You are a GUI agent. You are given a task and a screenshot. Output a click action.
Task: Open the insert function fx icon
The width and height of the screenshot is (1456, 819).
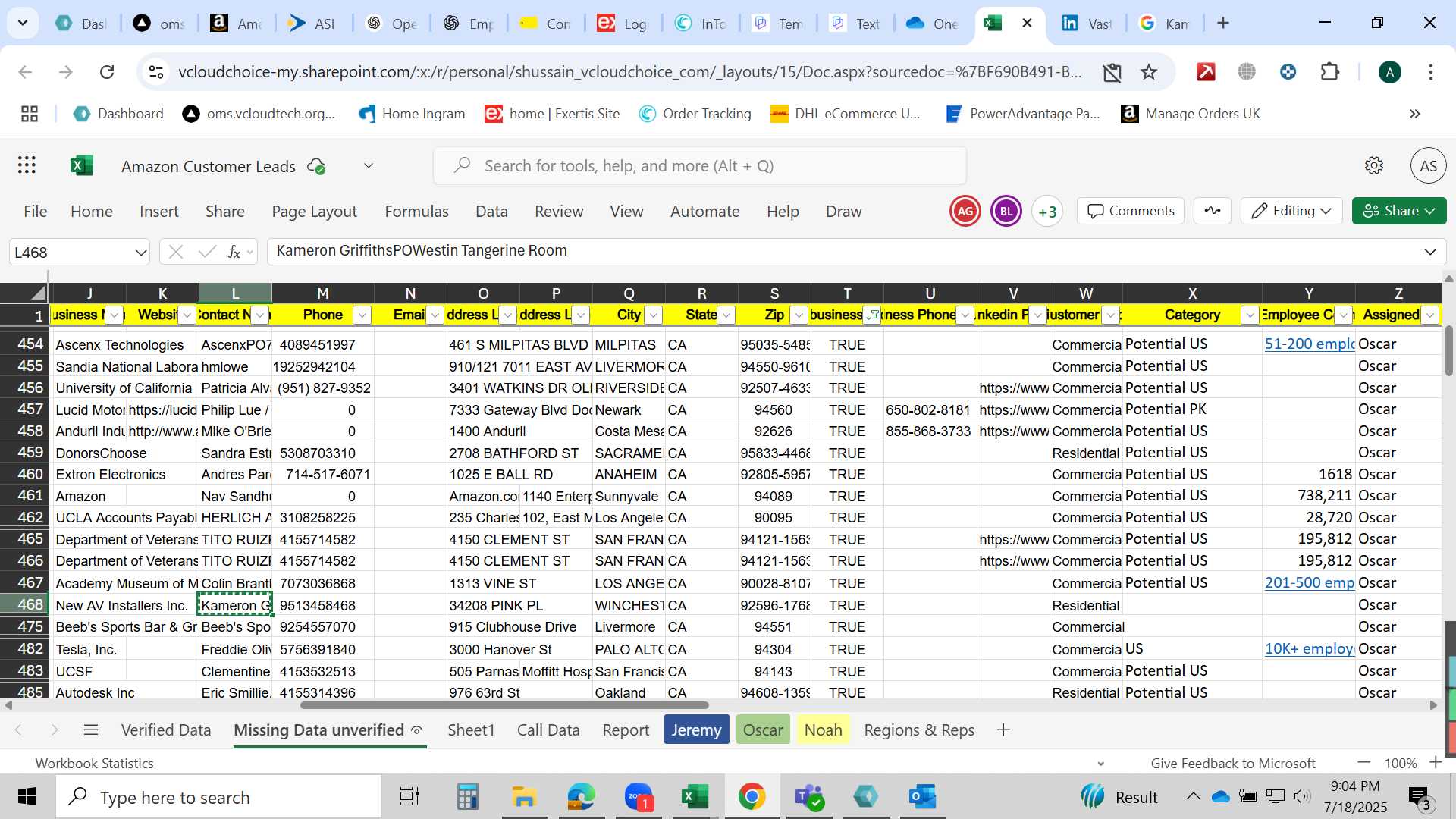click(x=234, y=252)
